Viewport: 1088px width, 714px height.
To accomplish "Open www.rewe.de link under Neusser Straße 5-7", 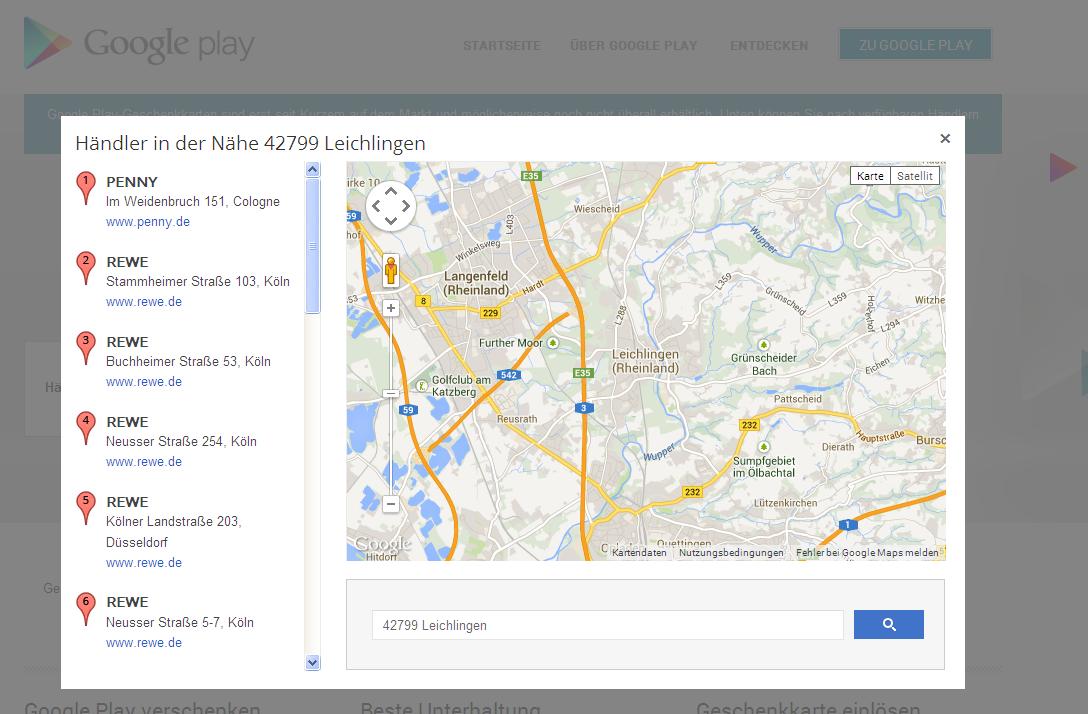I will tap(144, 643).
